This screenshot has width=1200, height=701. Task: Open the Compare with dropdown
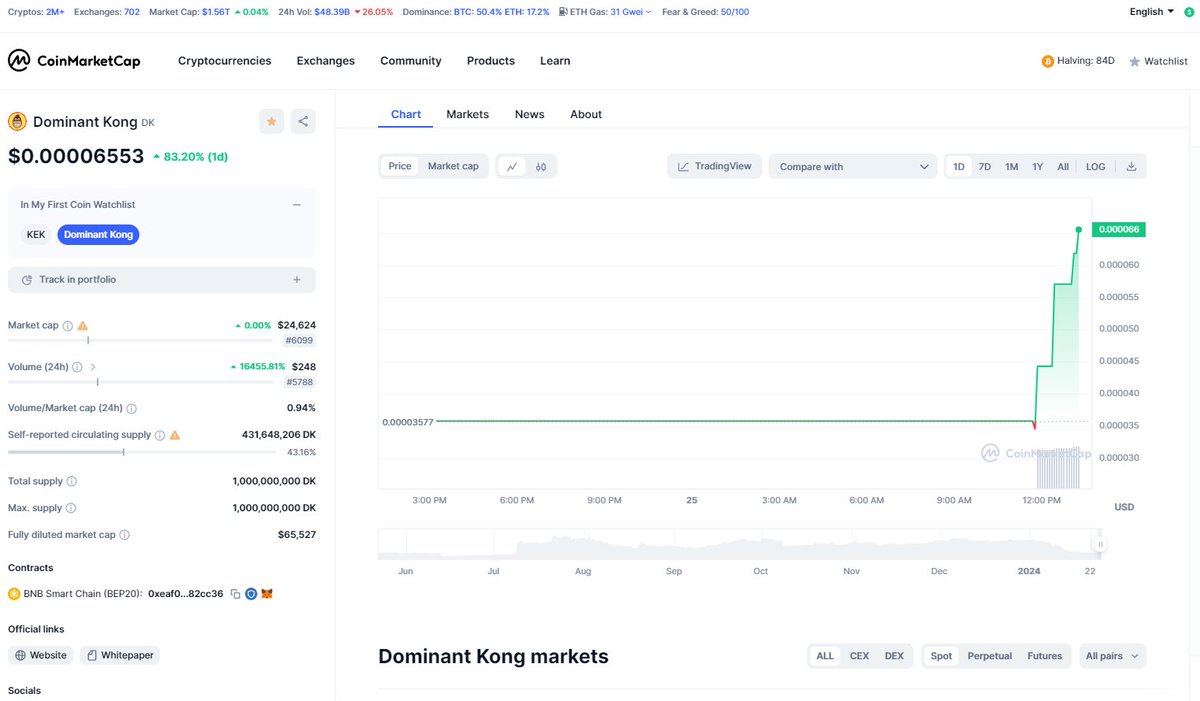click(853, 167)
